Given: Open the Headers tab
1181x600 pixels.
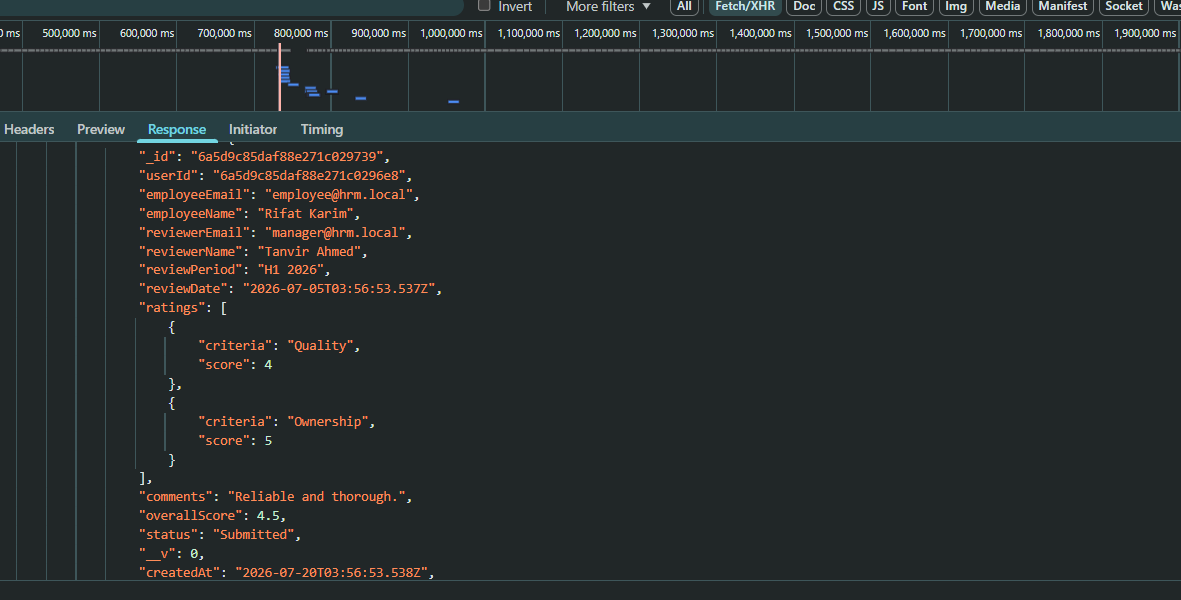Looking at the screenshot, I should pos(29,129).
